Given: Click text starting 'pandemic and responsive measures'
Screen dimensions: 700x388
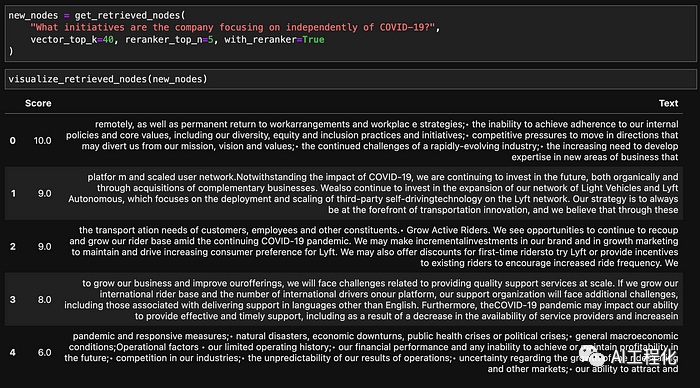Looking at the screenshot, I should [371, 352].
